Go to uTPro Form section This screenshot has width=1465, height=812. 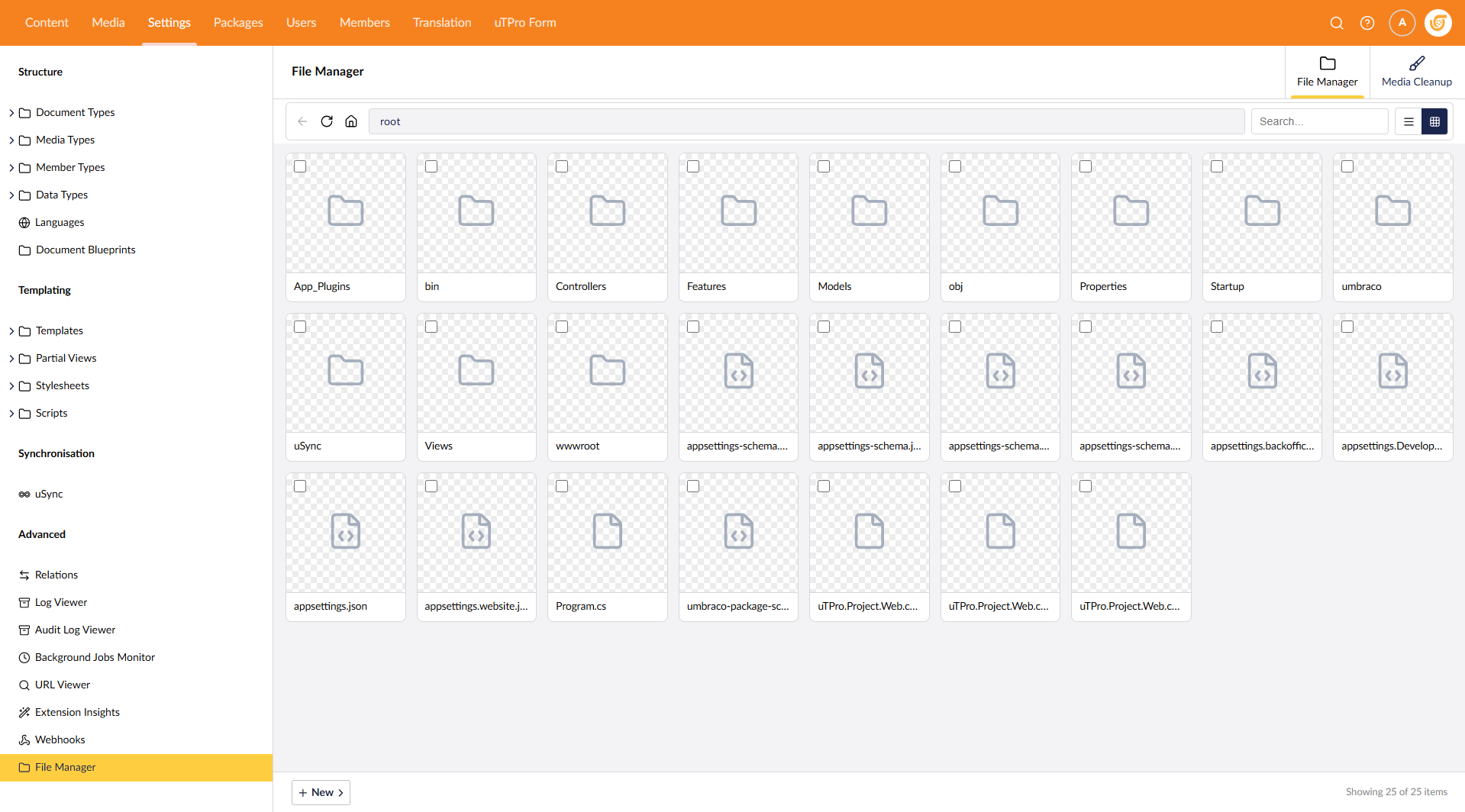click(525, 23)
